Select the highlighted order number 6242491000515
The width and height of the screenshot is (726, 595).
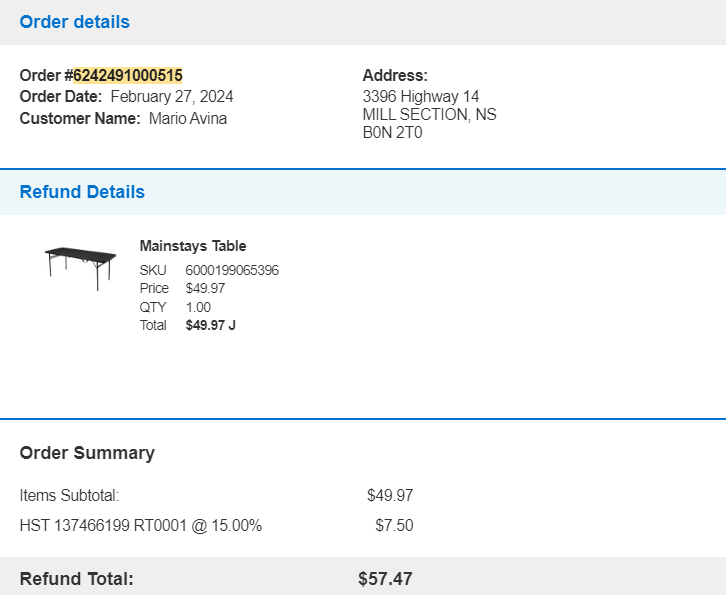128,75
